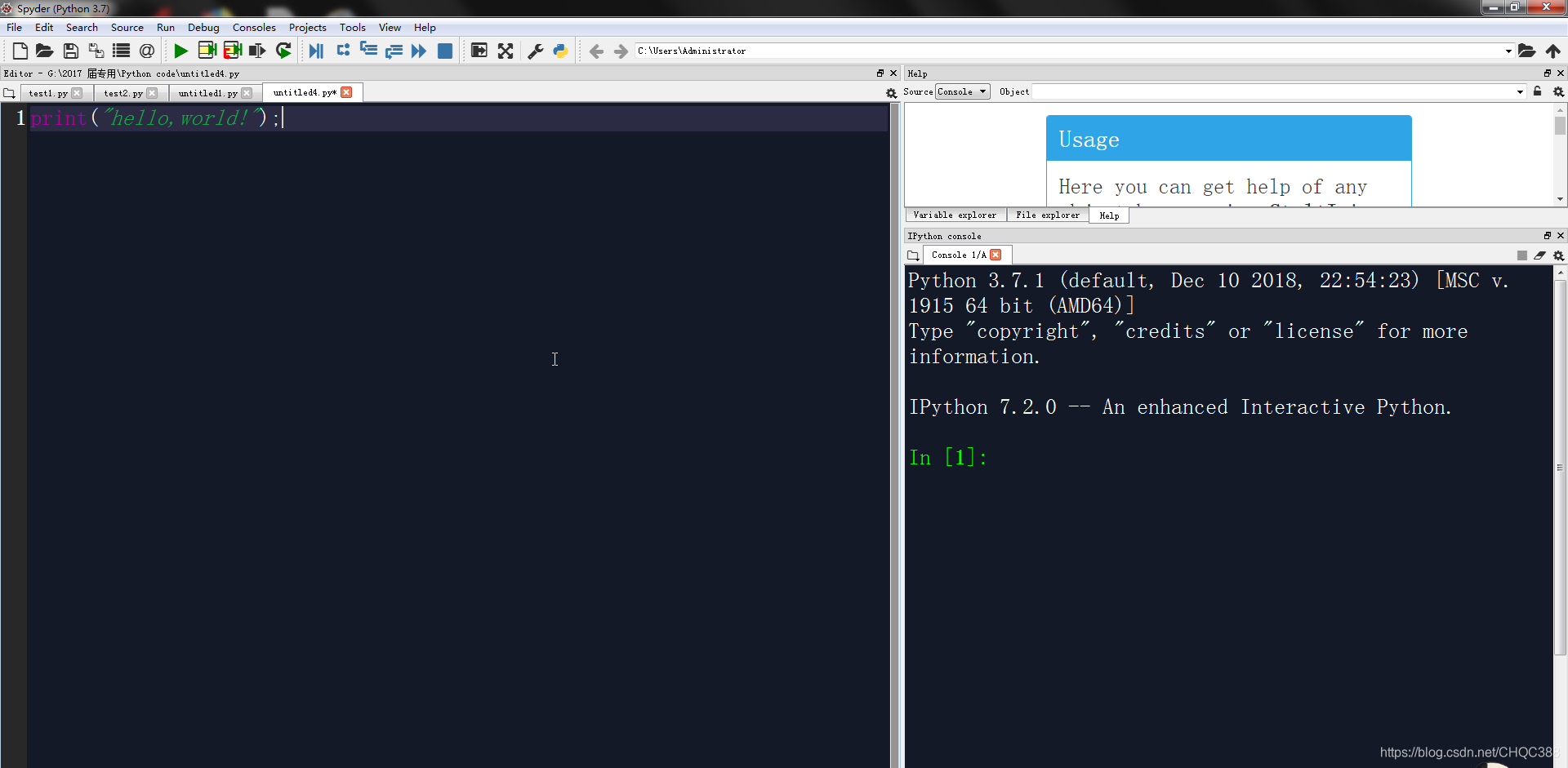Run the file with the green play icon
The height and width of the screenshot is (768, 1568).
tap(180, 51)
